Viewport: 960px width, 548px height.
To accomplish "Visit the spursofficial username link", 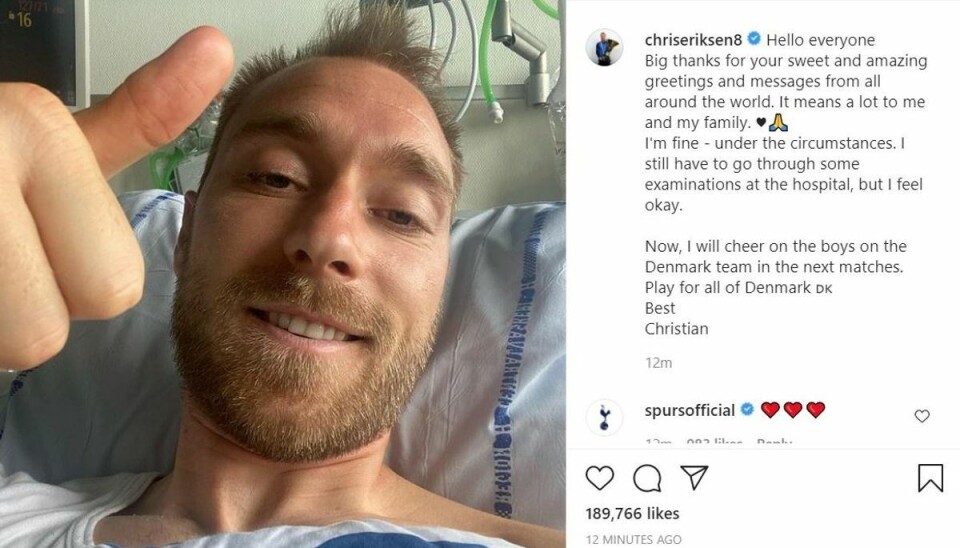I will 689,410.
